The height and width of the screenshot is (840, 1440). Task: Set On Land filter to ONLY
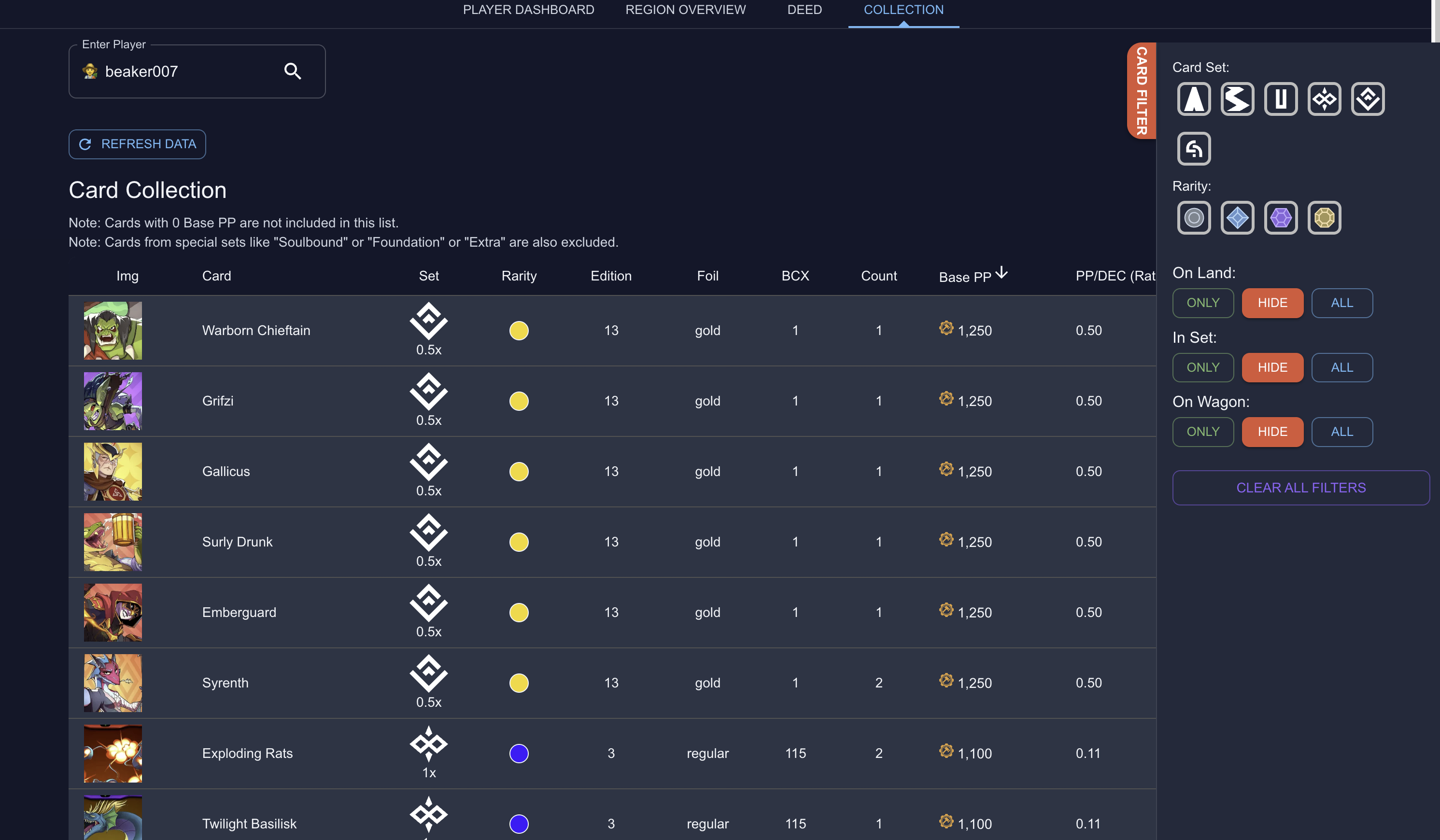coord(1203,303)
